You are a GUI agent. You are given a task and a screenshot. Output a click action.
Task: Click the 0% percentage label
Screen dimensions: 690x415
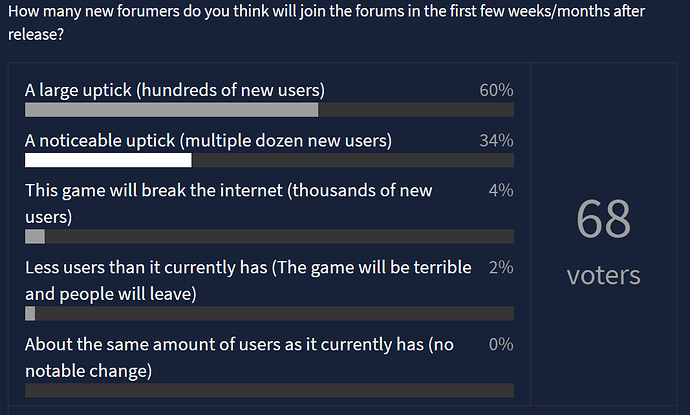point(501,345)
